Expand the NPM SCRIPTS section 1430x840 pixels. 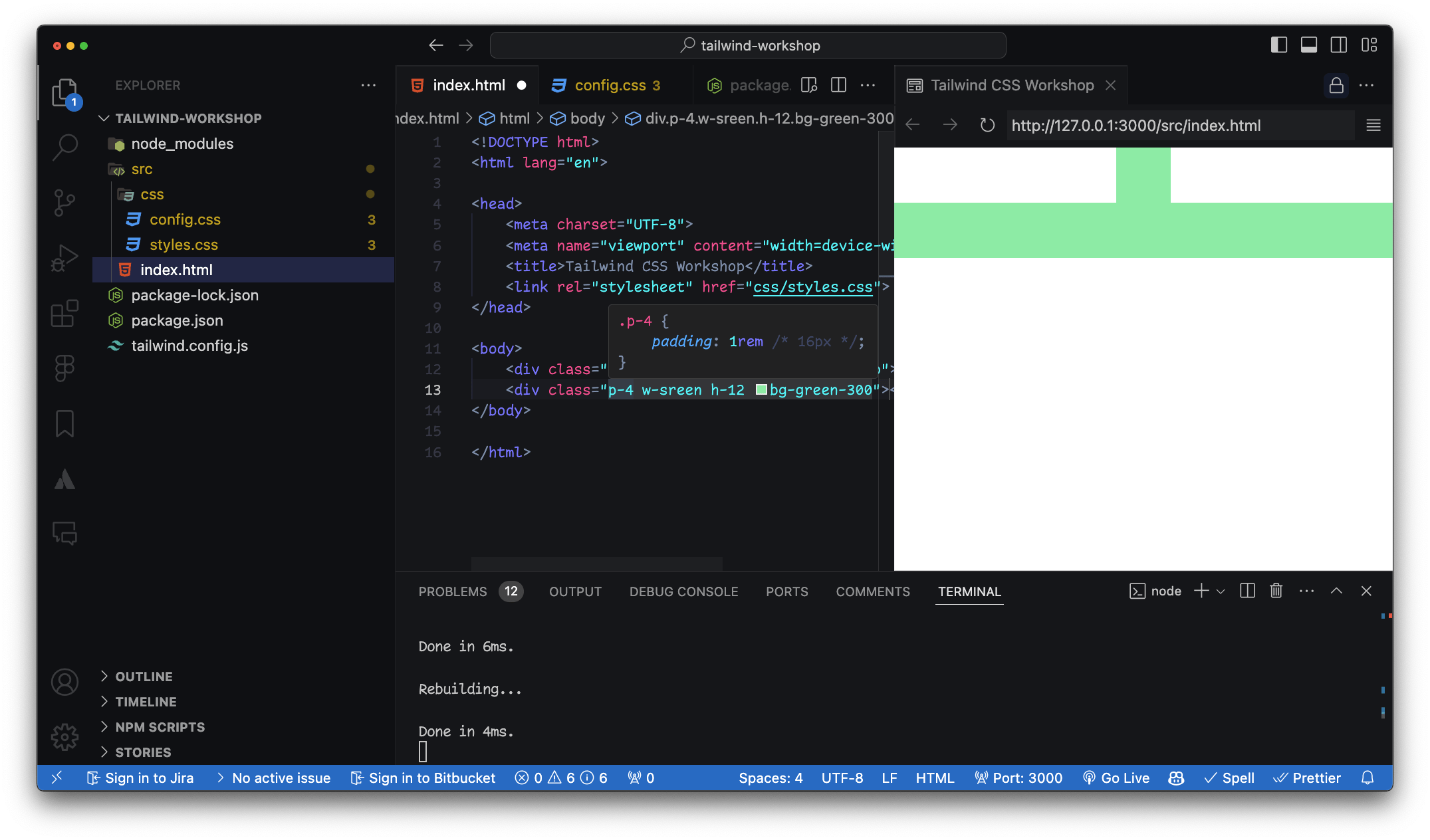click(x=160, y=727)
